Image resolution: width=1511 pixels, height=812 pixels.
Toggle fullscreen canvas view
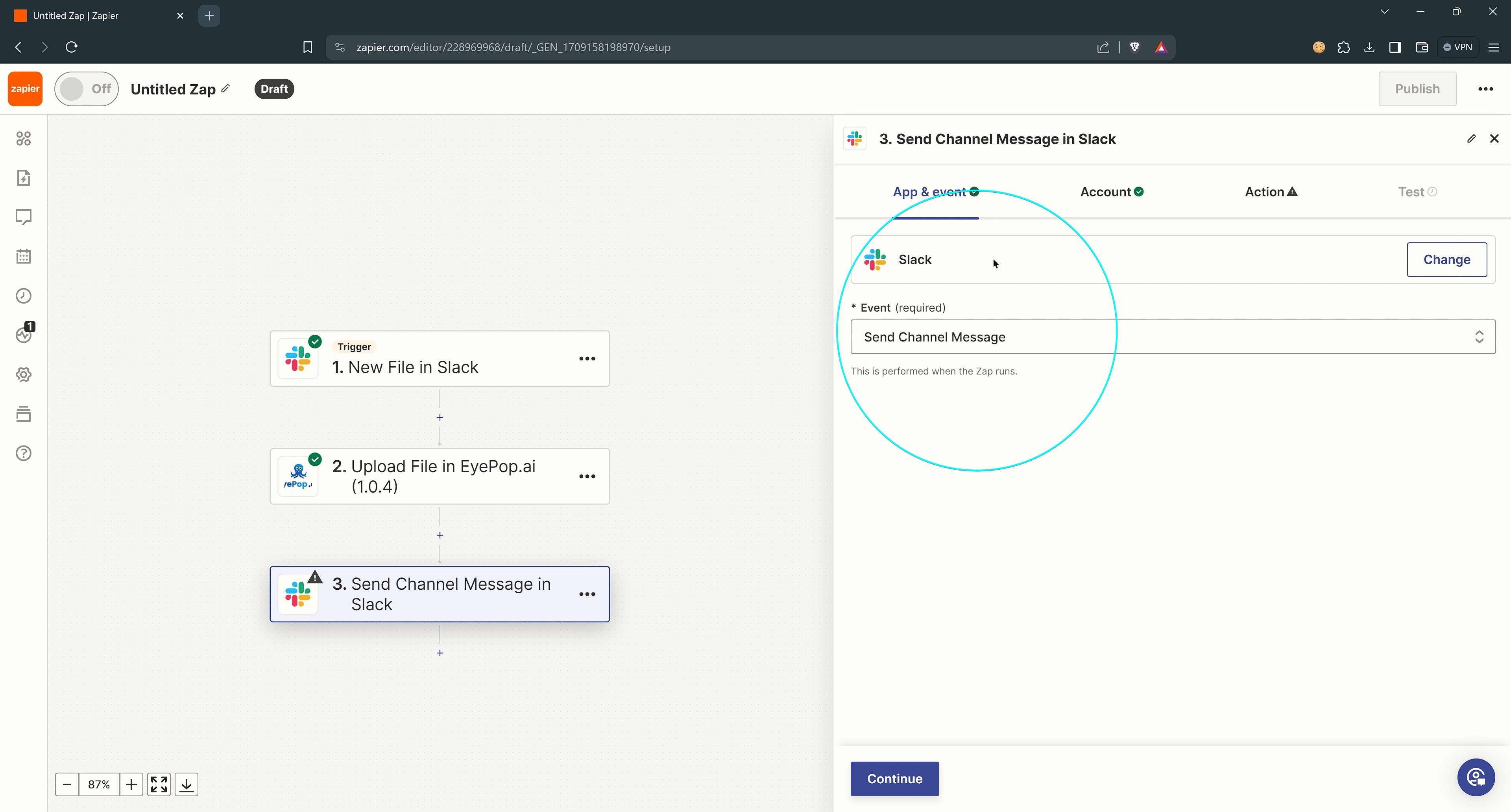click(x=158, y=784)
